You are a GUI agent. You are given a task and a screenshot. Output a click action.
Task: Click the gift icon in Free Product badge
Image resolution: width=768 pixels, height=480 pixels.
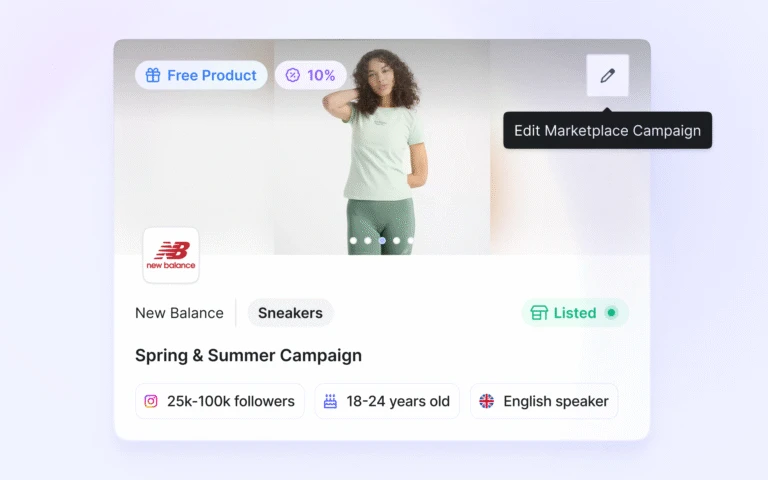coord(153,75)
